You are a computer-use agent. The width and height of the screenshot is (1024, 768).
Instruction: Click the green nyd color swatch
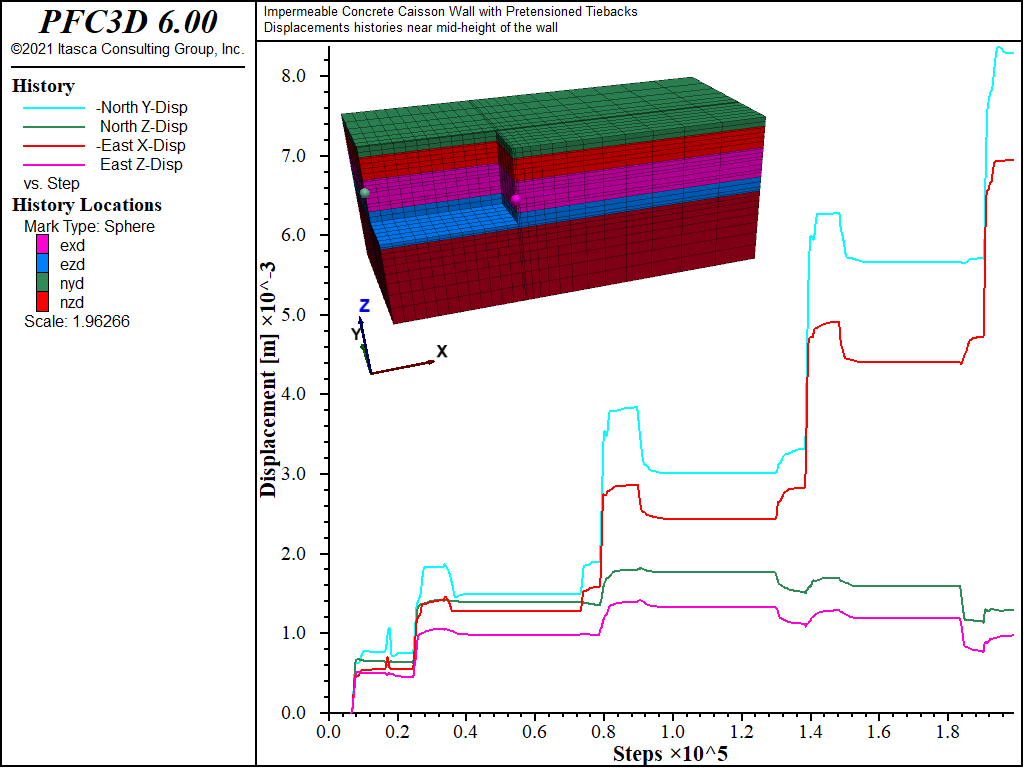pos(42,283)
